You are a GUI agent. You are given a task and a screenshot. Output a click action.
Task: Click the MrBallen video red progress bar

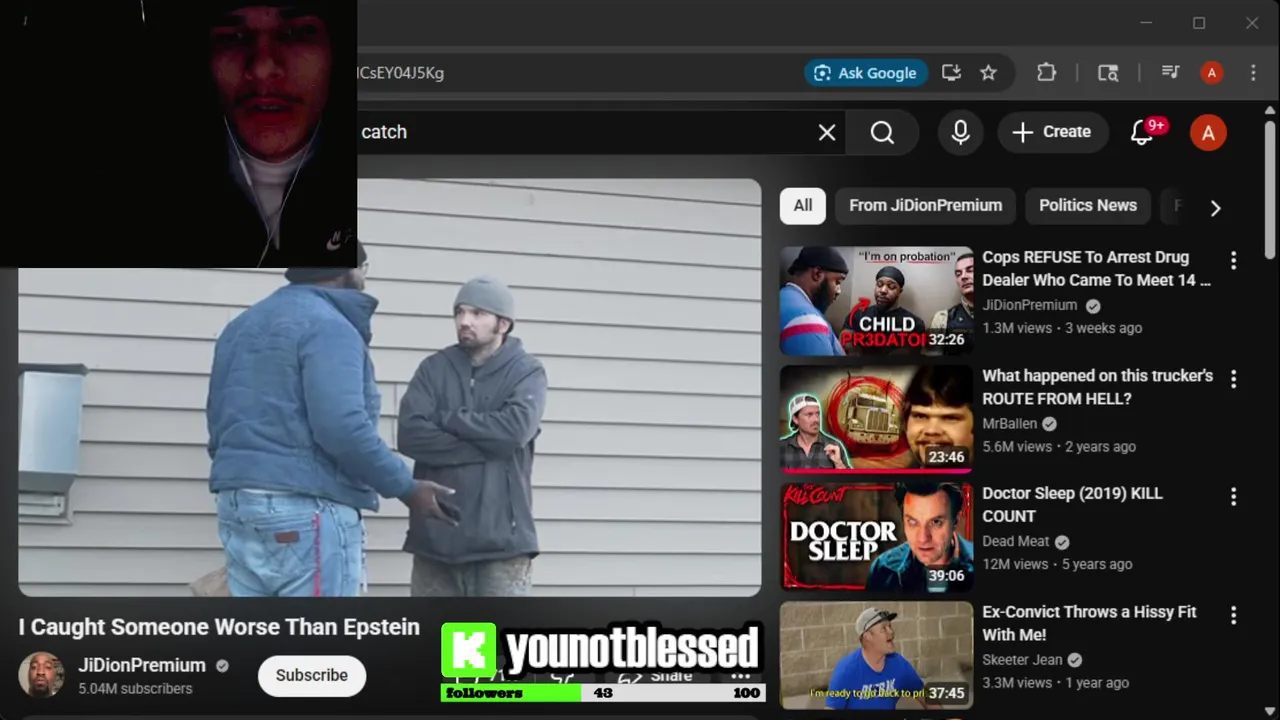(x=876, y=470)
